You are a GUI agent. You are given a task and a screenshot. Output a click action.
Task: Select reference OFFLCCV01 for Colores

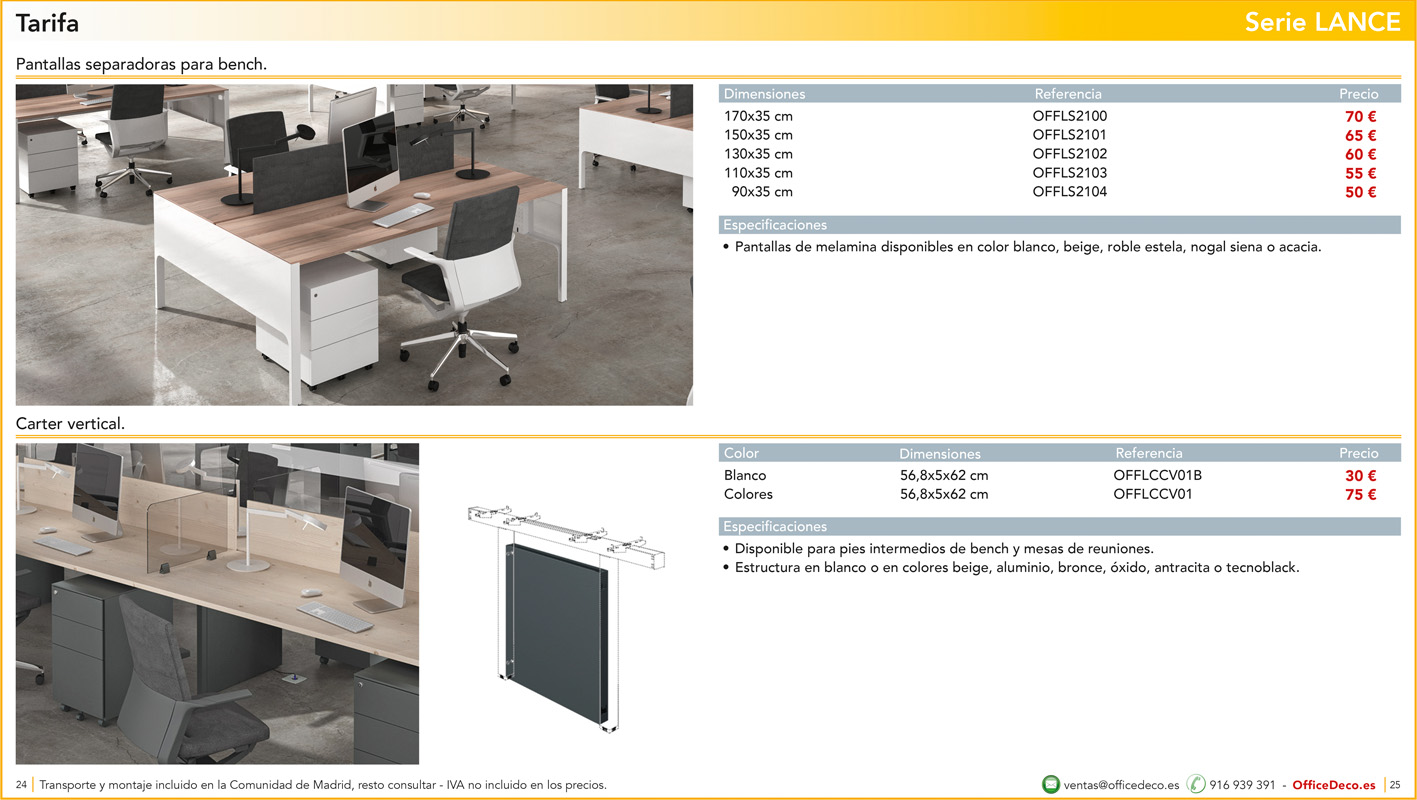coord(1153,494)
